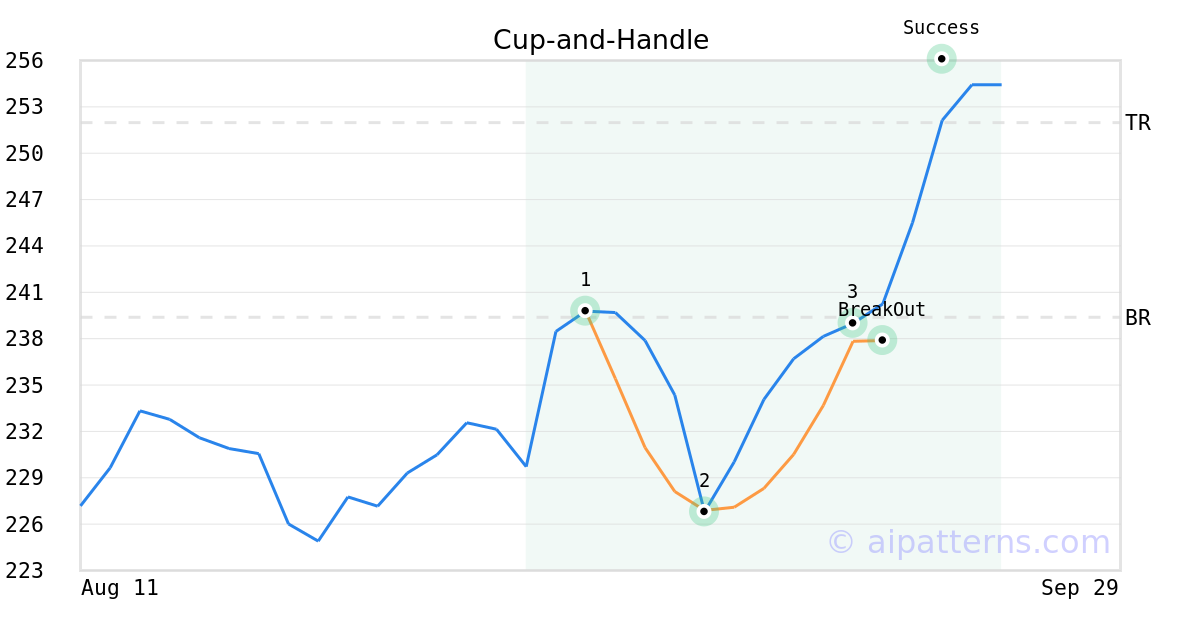Image resolution: width=1200 pixels, height=630 pixels.
Task: Click the 256 price axis label
Action: [x=24, y=61]
